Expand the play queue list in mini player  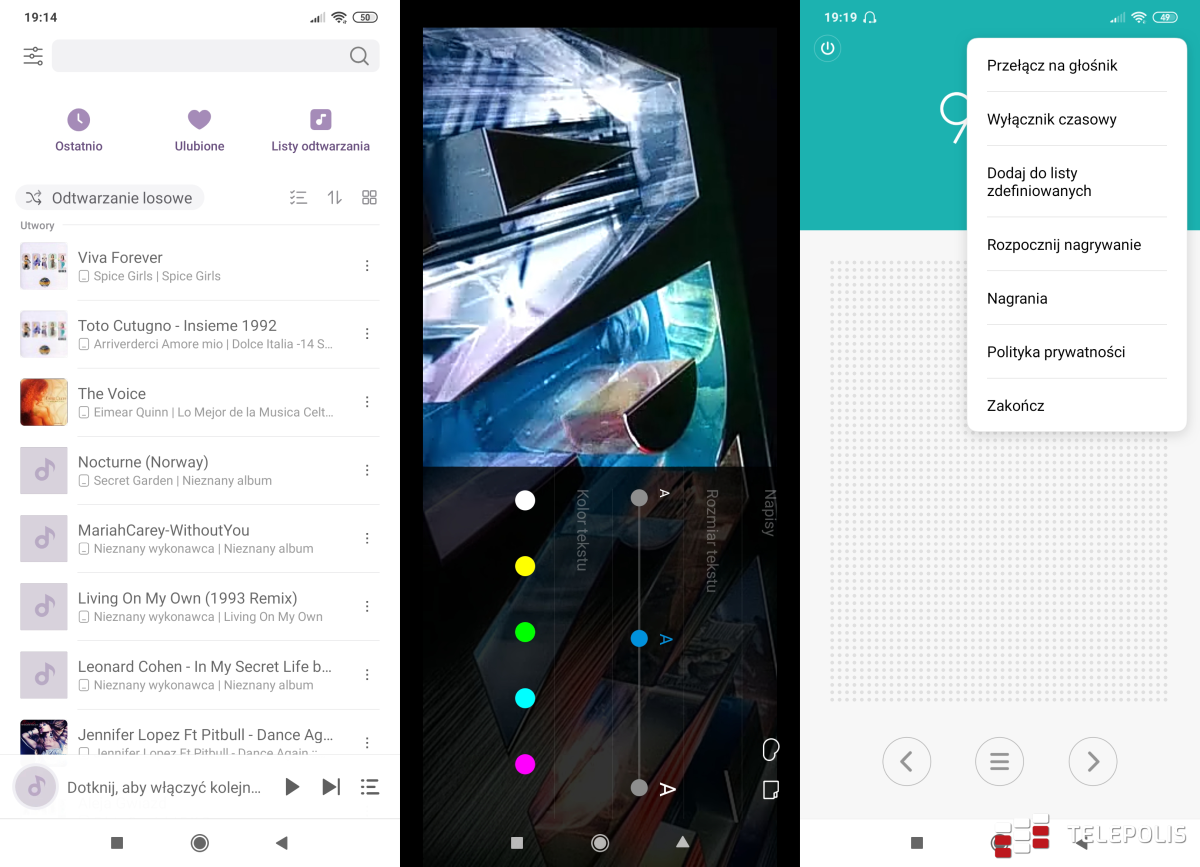coord(369,787)
